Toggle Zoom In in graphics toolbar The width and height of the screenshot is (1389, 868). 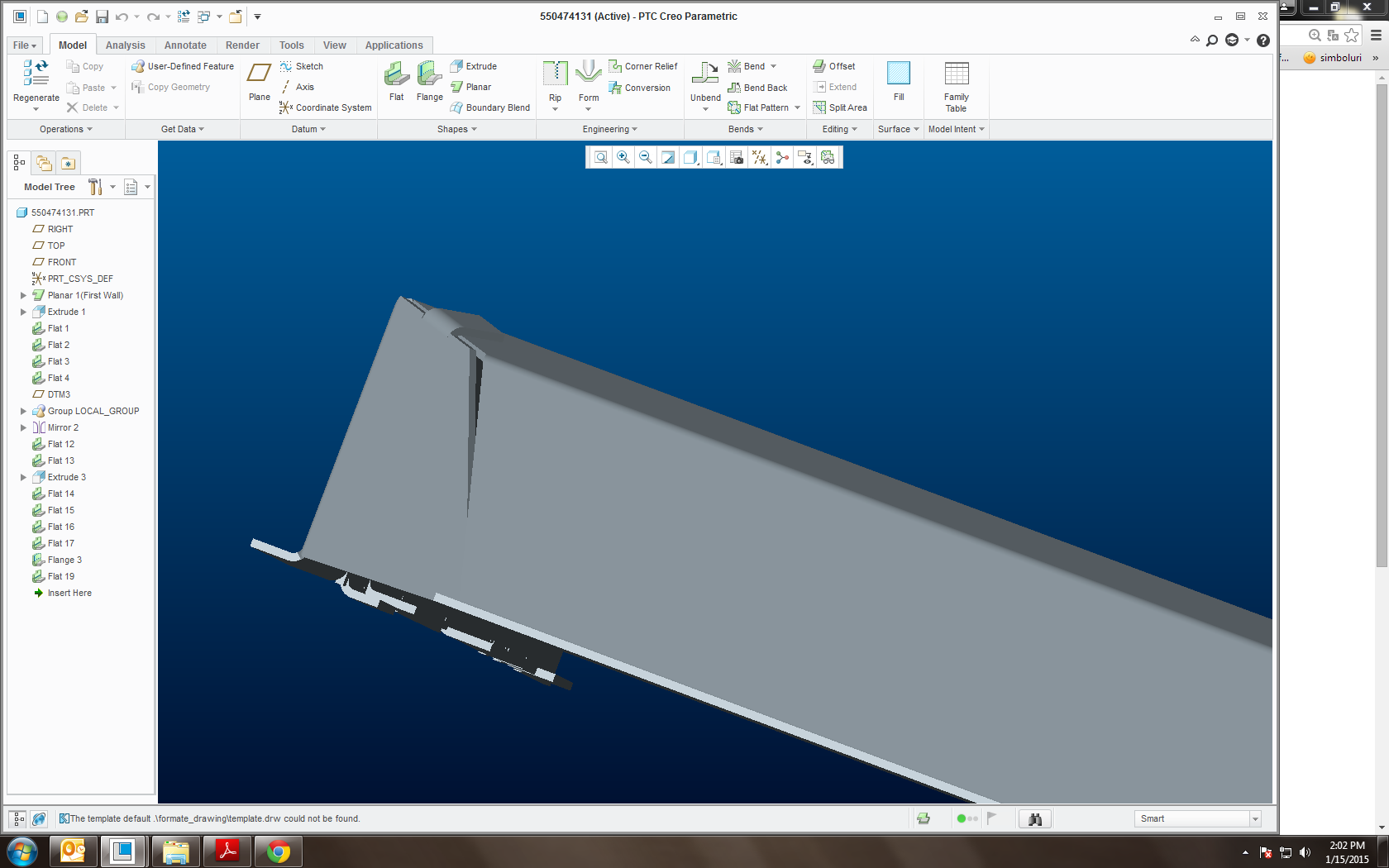click(x=623, y=157)
